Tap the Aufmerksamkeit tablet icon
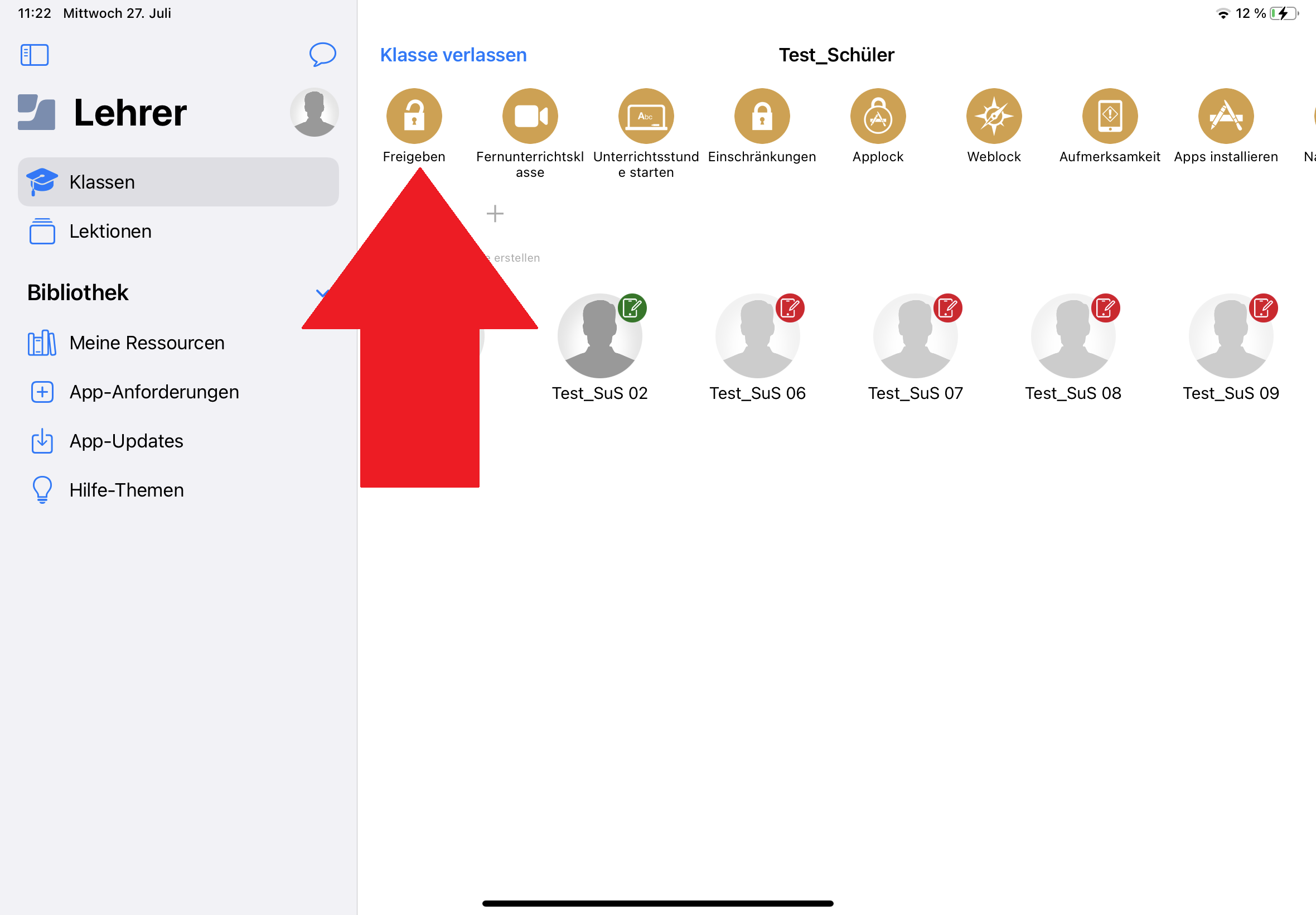Screen dimensions: 1316x915 pyautogui.click(x=1110, y=116)
